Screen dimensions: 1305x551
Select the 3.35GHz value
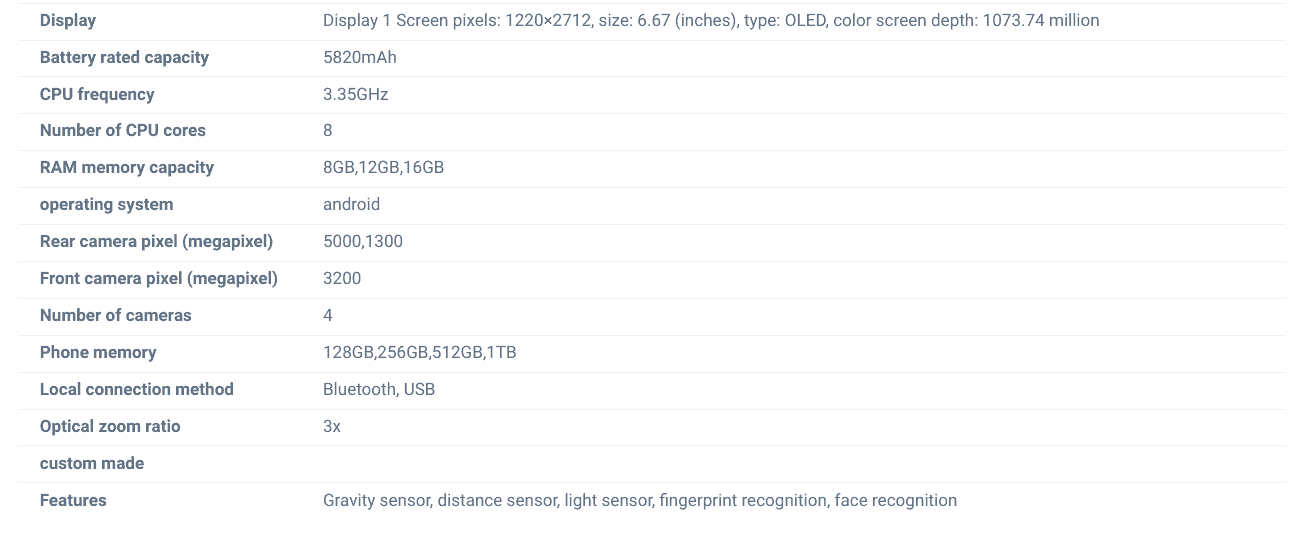point(355,94)
